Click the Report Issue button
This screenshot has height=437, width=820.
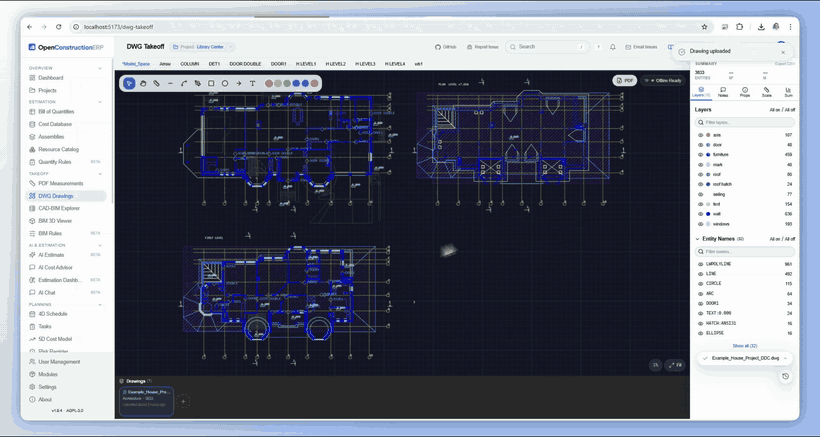pyautogui.click(x=483, y=47)
